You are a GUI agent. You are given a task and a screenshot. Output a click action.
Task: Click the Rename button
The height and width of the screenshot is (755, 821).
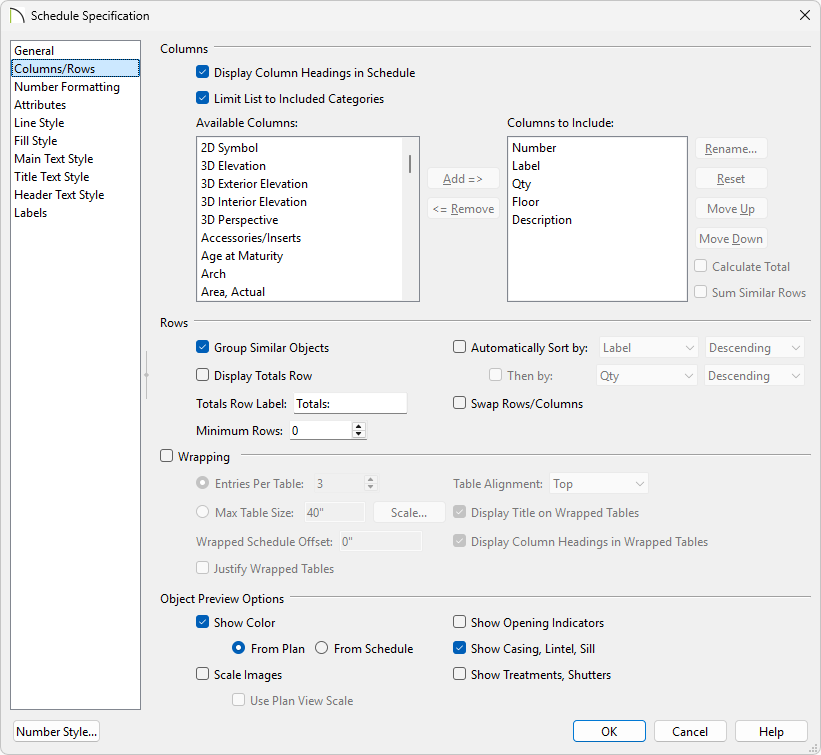click(x=731, y=148)
